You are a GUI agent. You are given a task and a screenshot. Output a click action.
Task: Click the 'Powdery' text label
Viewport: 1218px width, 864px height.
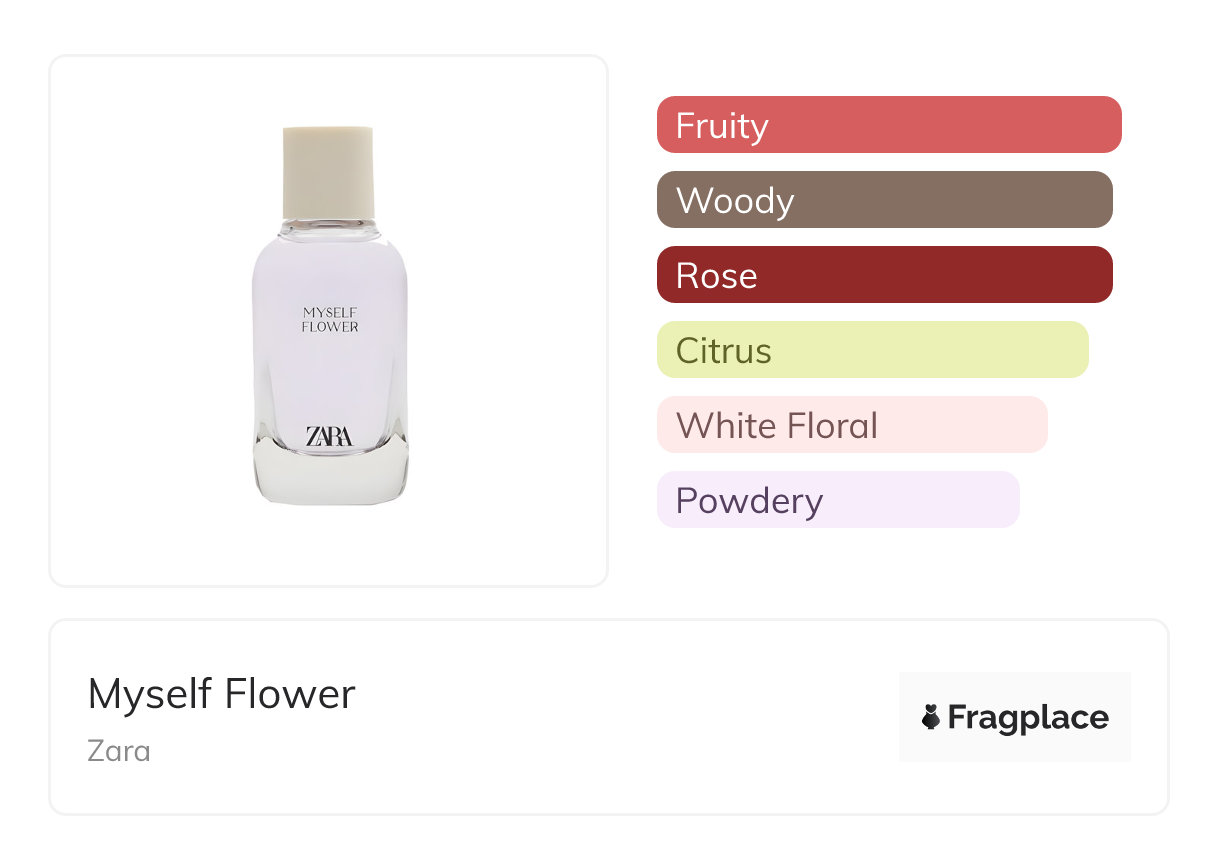tap(749, 500)
